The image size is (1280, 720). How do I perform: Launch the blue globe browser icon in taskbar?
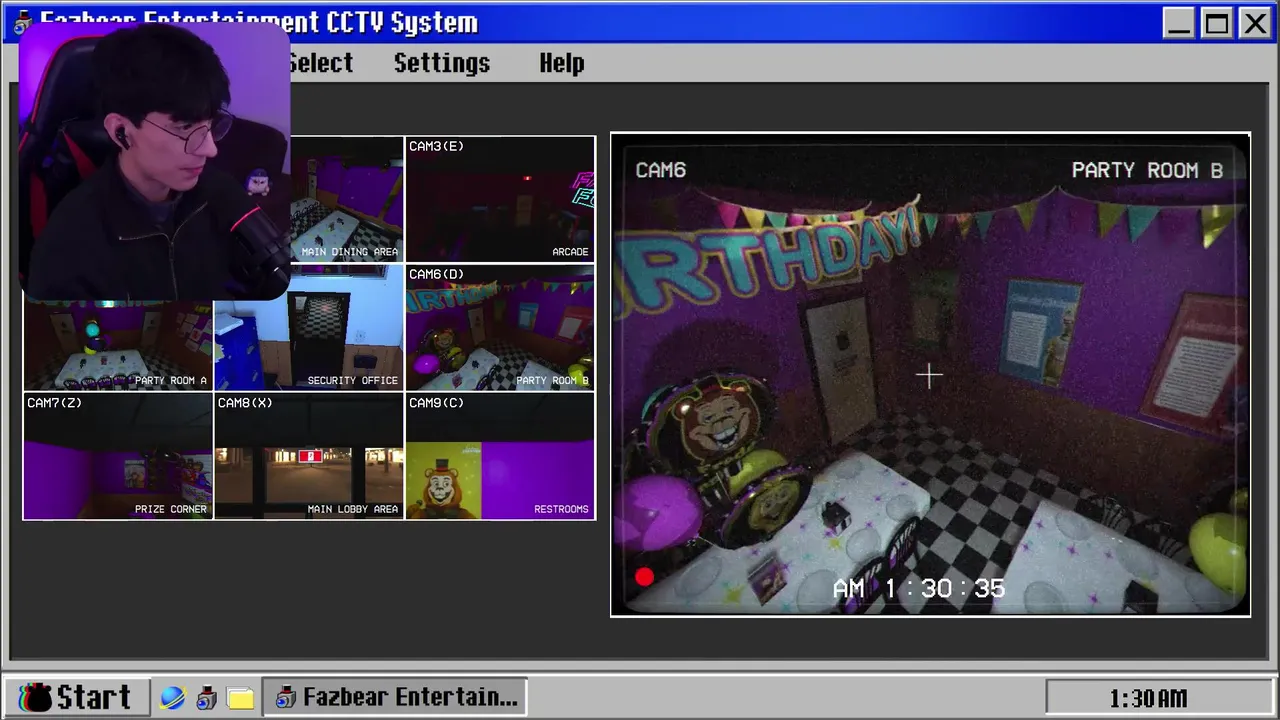(173, 697)
